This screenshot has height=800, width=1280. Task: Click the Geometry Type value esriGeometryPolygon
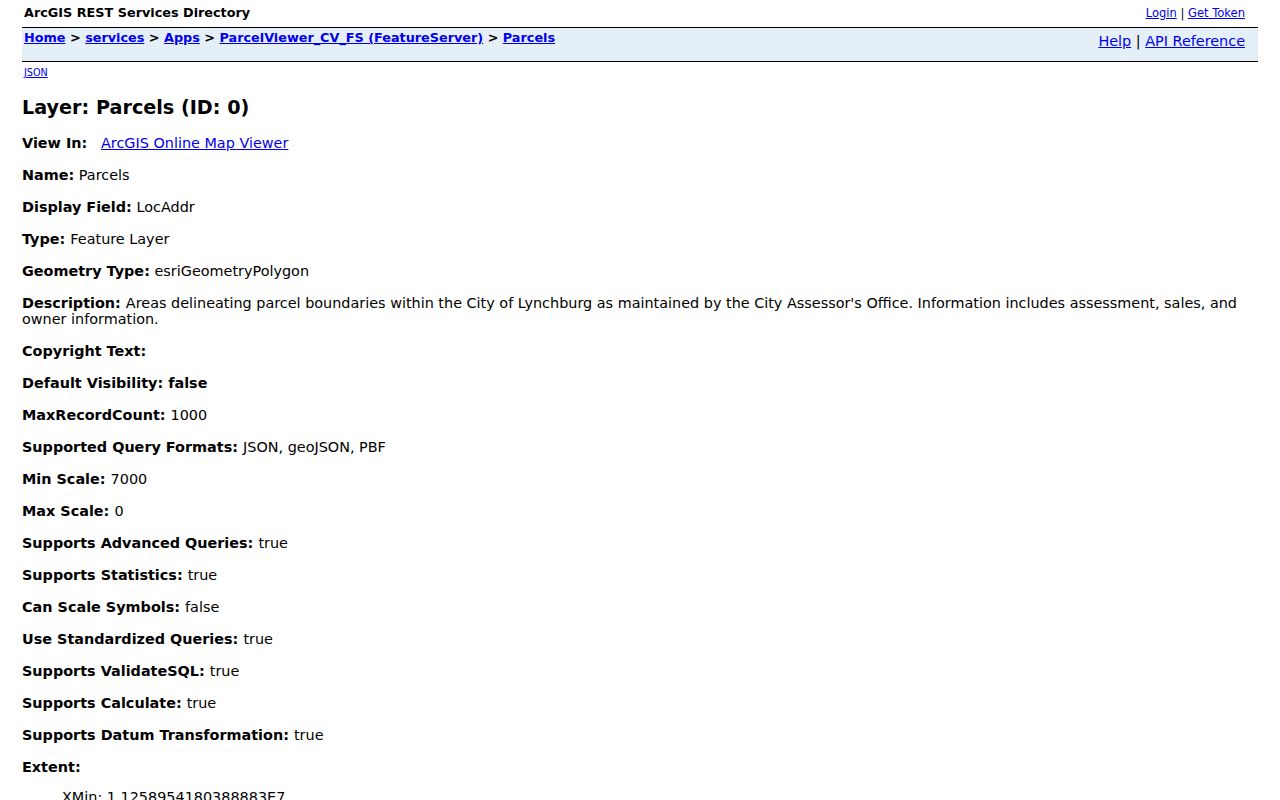[x=231, y=271]
